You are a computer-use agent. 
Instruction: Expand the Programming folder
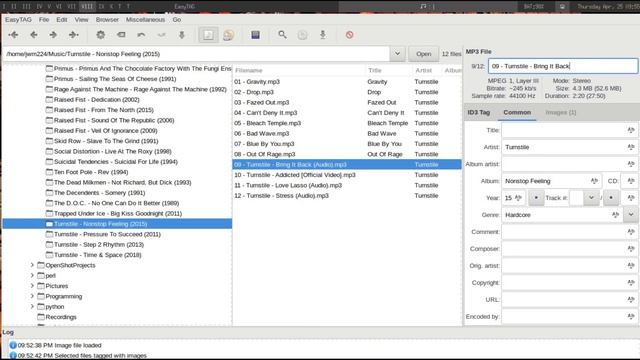(32, 296)
